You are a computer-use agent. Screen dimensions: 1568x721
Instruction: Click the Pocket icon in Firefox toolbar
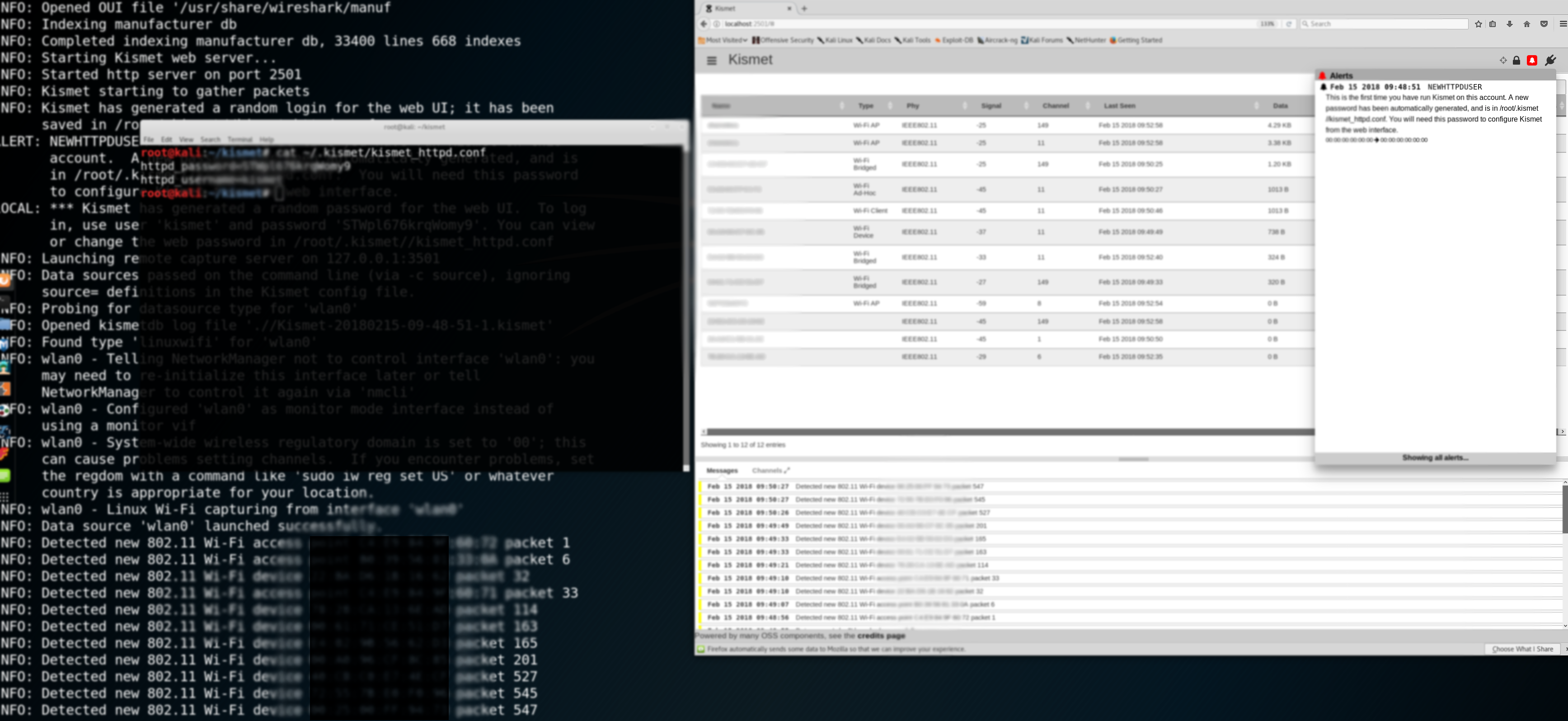pos(1544,24)
